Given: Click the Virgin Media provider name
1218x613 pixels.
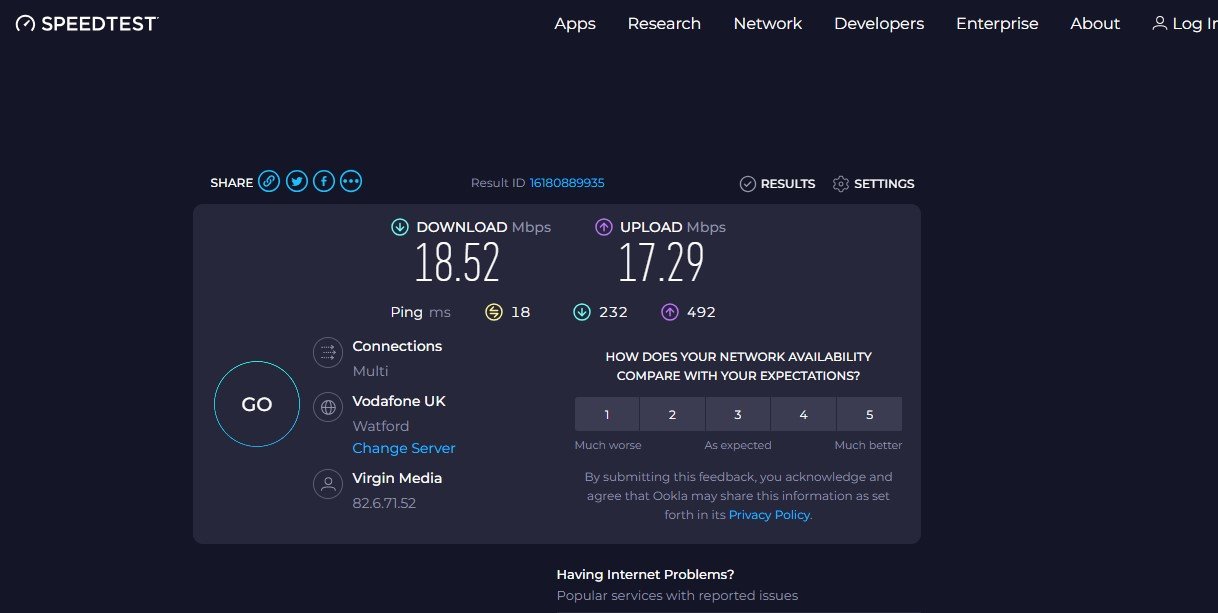Looking at the screenshot, I should coord(397,478).
